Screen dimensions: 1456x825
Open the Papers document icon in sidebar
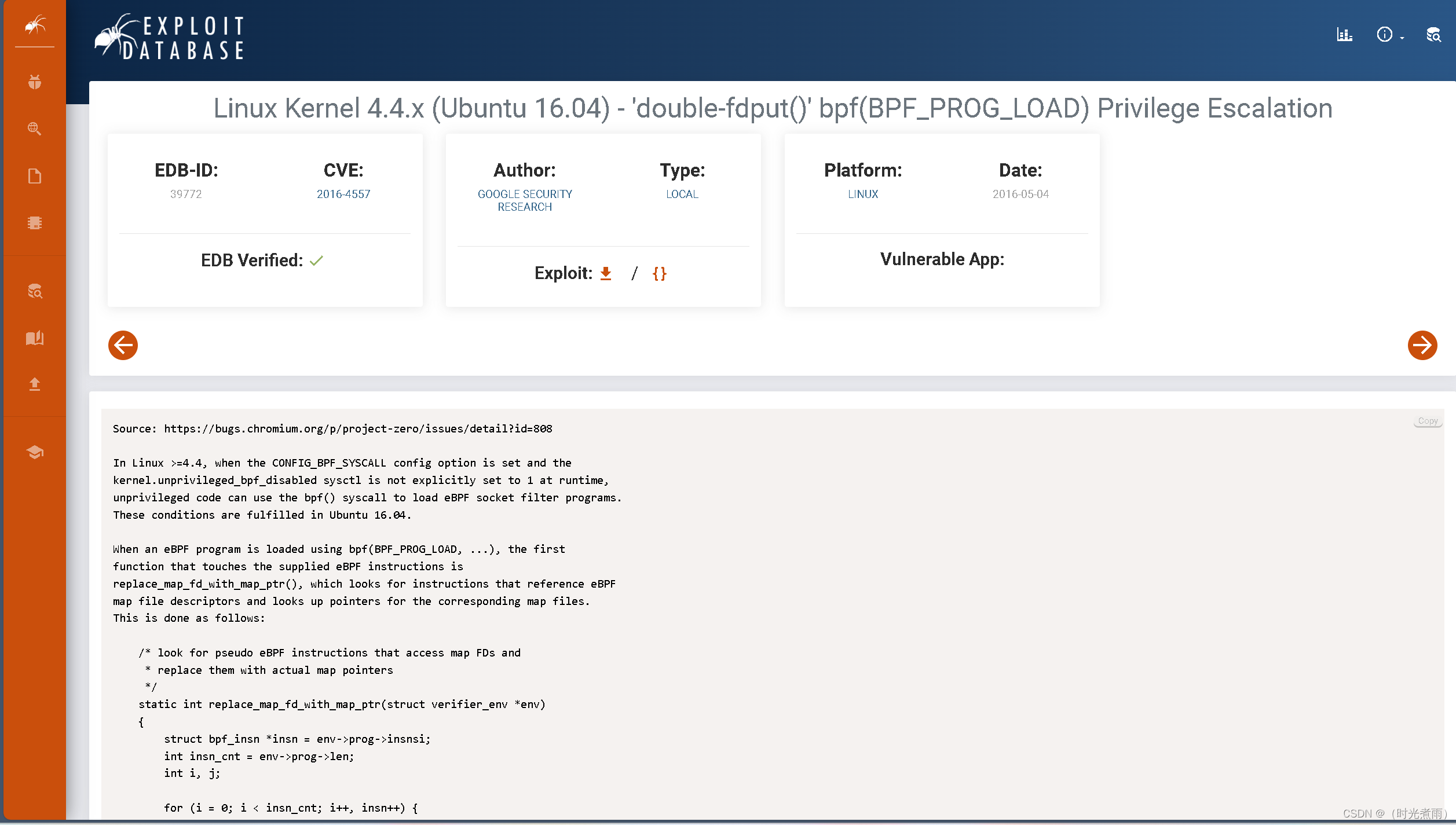tap(35, 176)
